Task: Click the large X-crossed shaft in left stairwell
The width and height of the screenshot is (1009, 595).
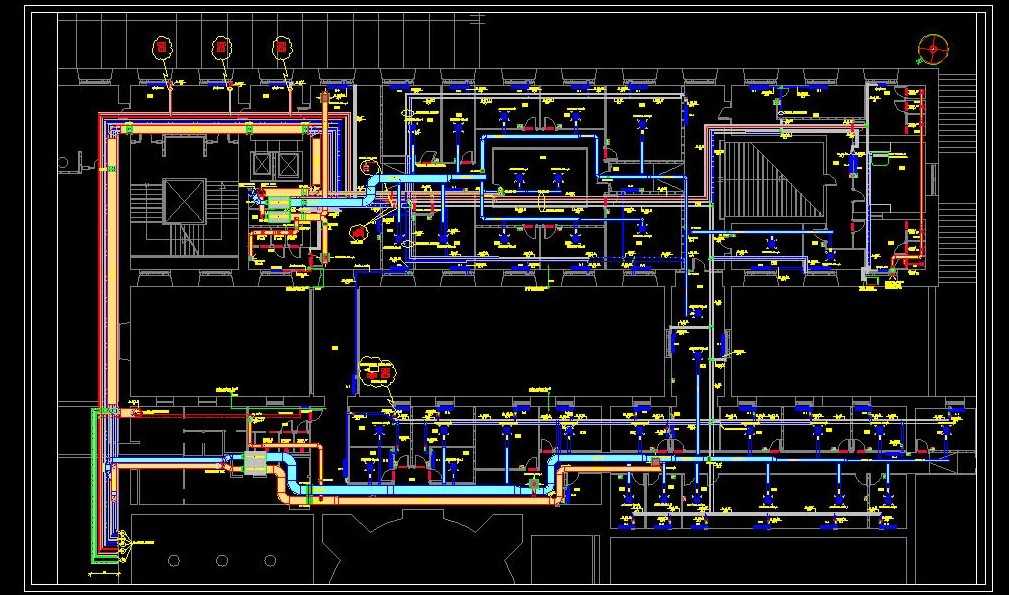Action: (184, 201)
